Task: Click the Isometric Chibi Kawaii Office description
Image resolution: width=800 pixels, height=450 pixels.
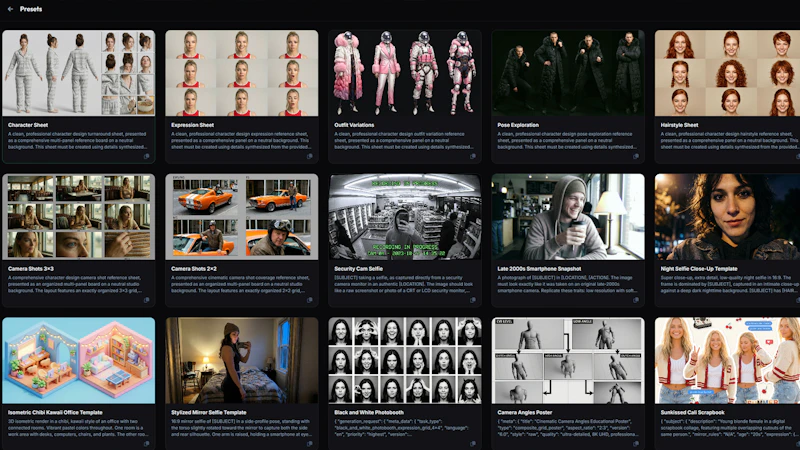Action: pyautogui.click(x=78, y=428)
